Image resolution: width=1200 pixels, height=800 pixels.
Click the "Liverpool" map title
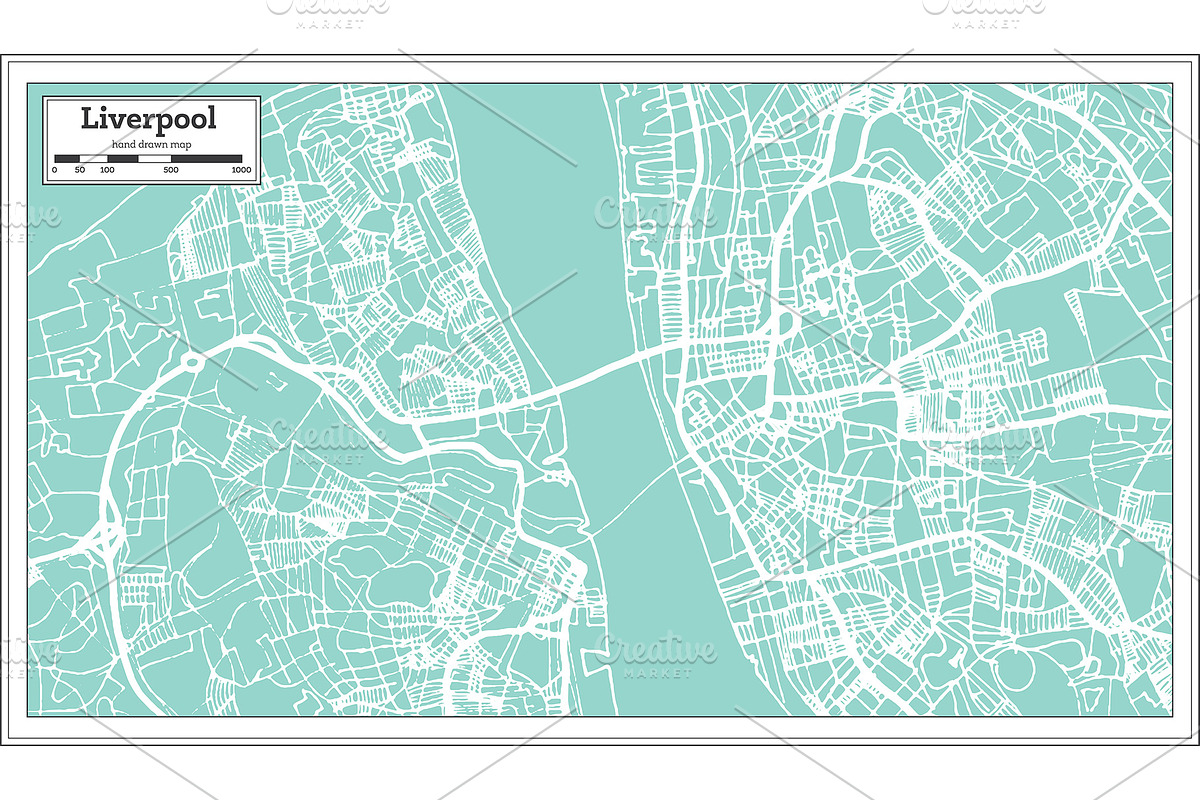[x=148, y=120]
